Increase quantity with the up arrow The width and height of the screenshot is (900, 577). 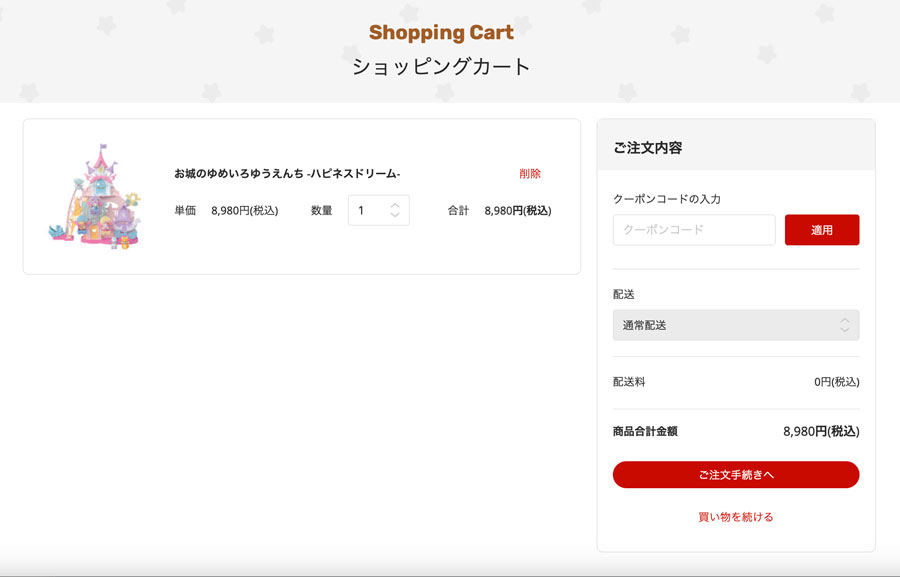(395, 206)
